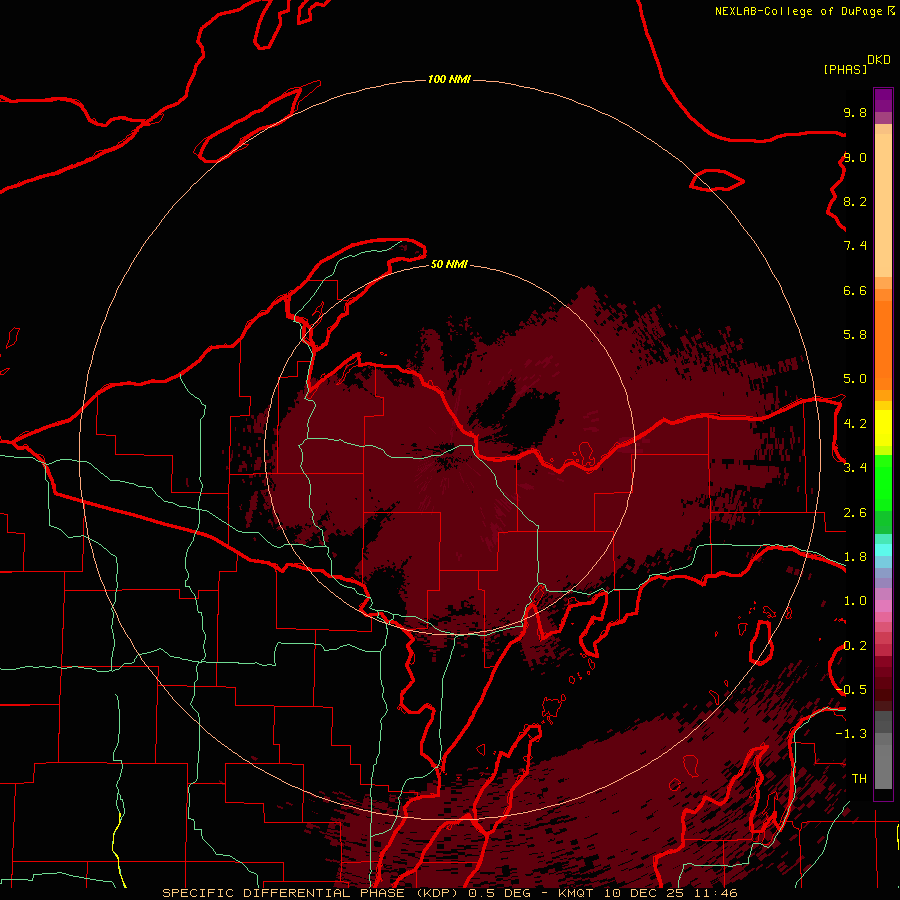Click the 100 NMI range ring label

[449, 79]
